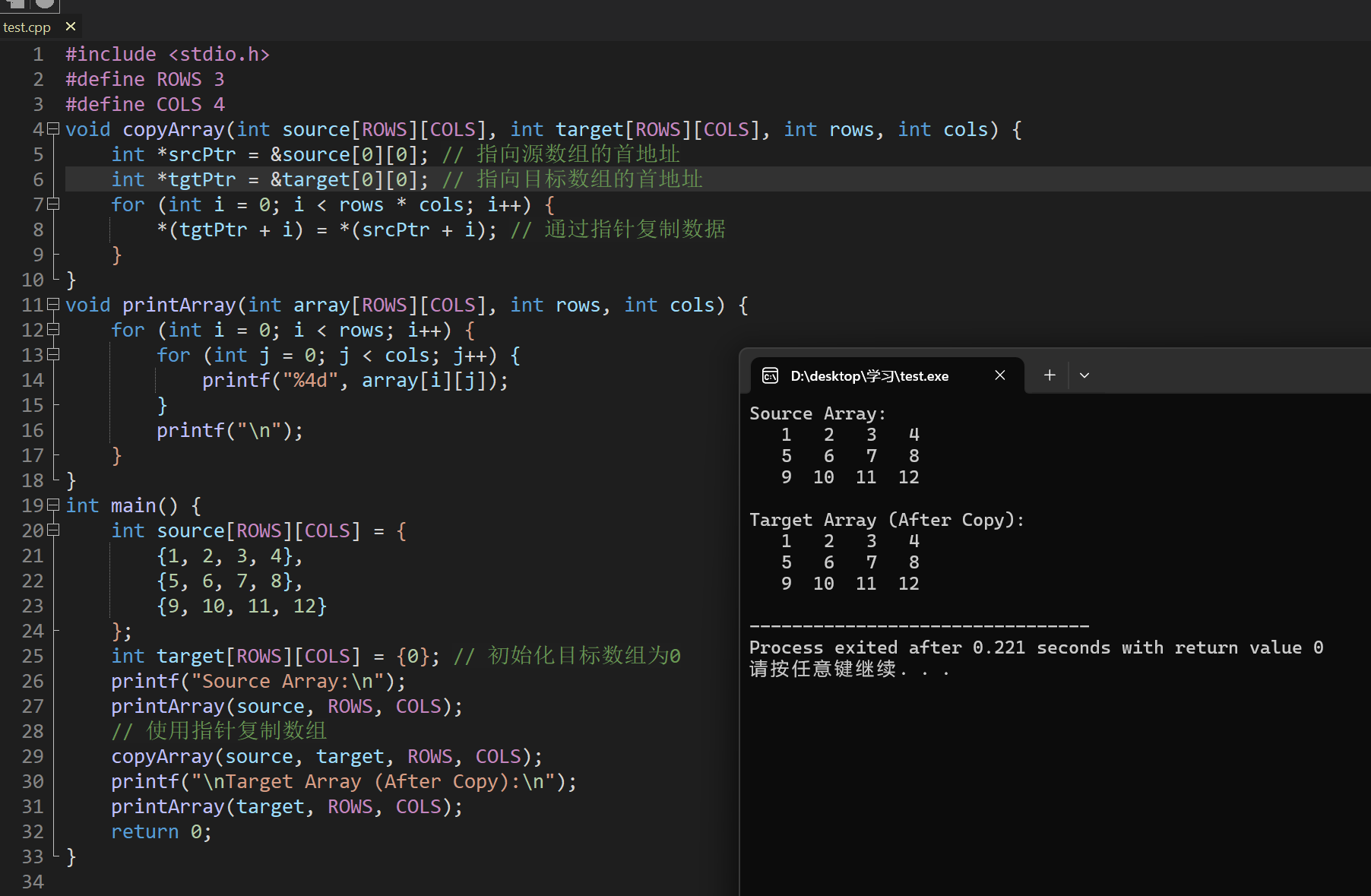Collapse the source array initializer fold on line 20
The height and width of the screenshot is (896, 1371).
pos(53,530)
